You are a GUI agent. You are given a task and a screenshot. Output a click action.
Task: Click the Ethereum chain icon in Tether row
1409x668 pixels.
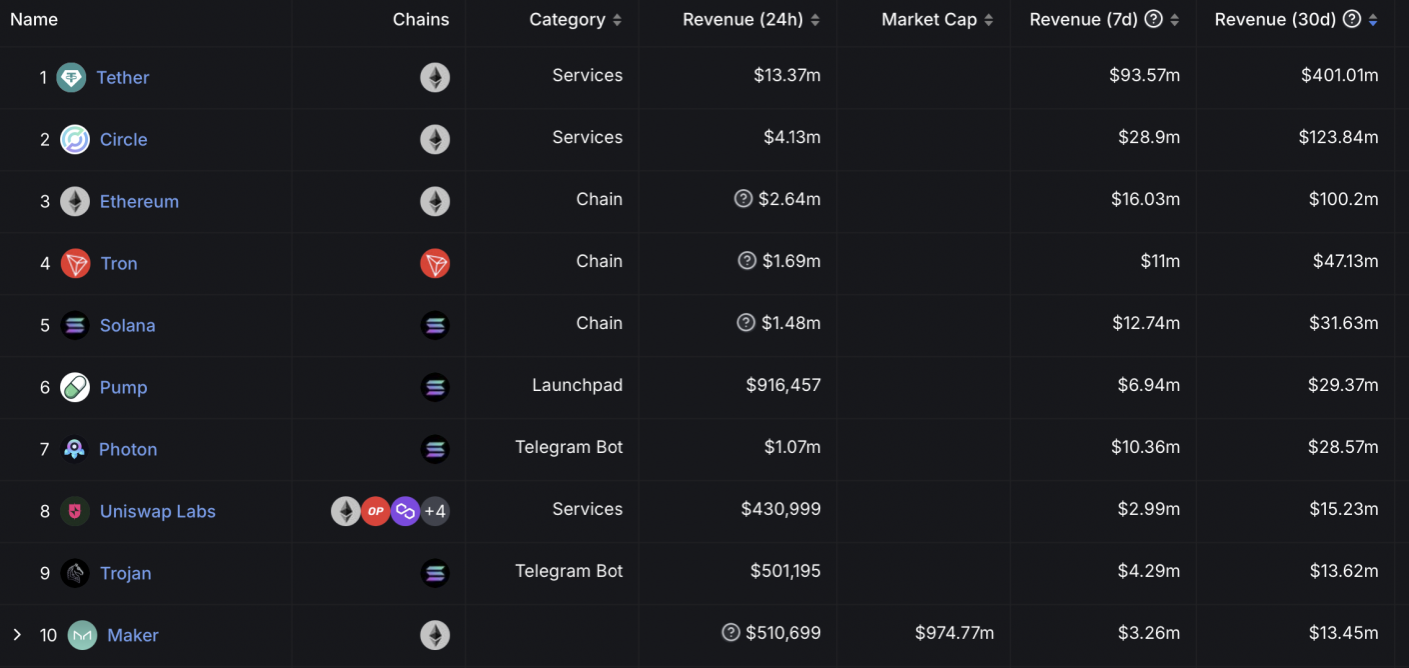(435, 77)
